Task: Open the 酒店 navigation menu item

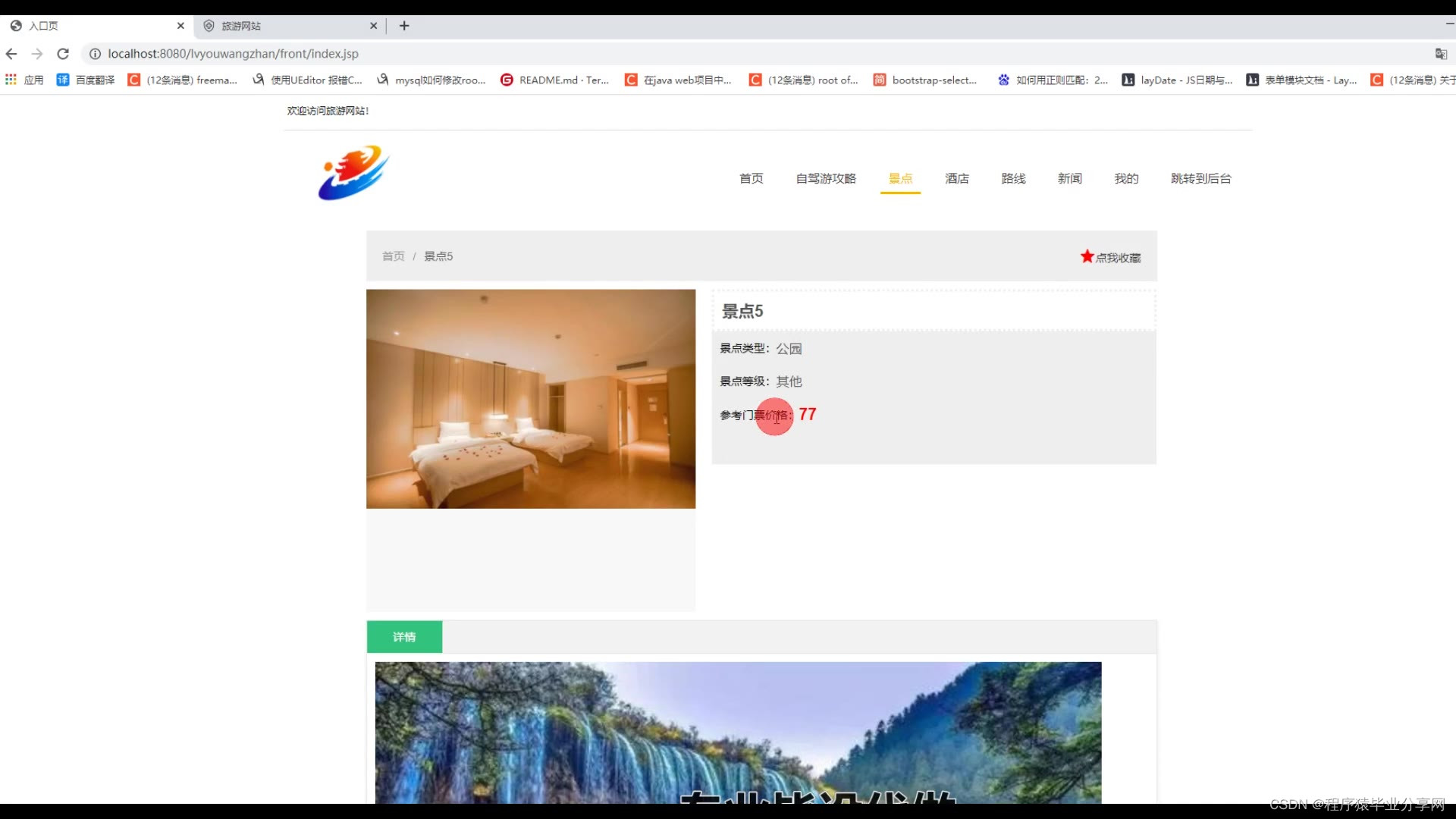Action: pos(956,178)
